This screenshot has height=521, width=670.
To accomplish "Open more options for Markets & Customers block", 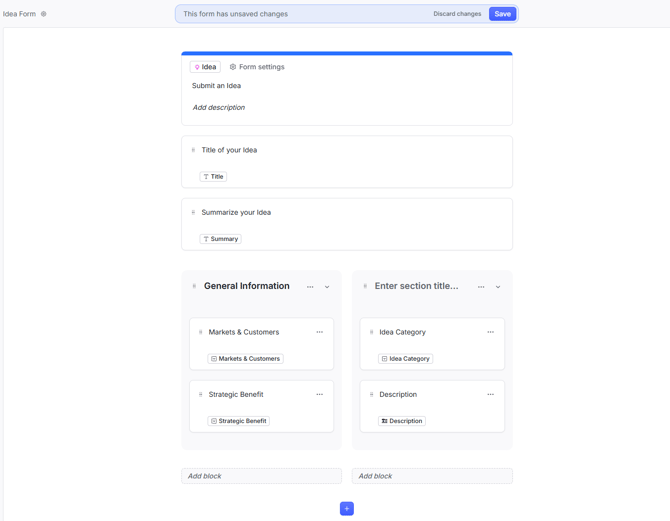I will 320,332.
